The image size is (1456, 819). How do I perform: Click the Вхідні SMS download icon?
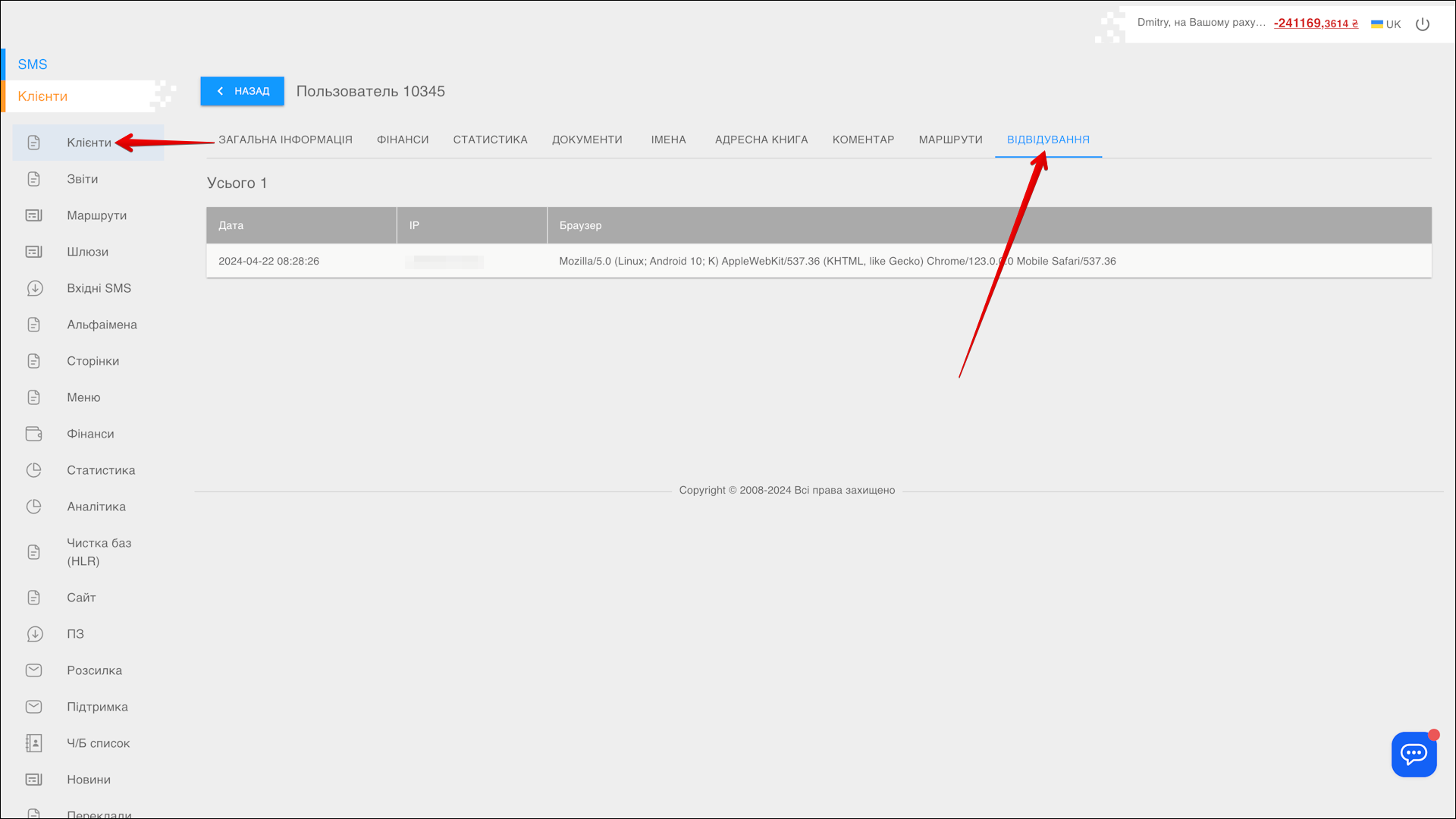(34, 288)
